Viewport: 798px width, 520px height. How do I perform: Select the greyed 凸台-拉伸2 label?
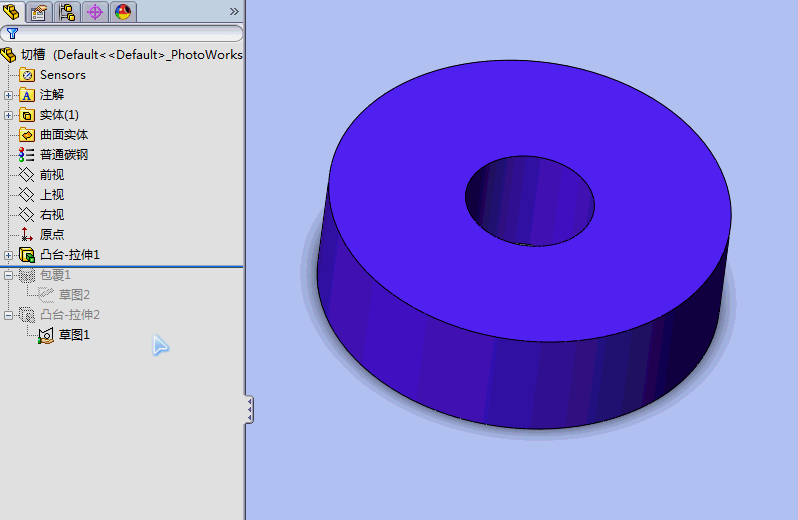coord(70,314)
